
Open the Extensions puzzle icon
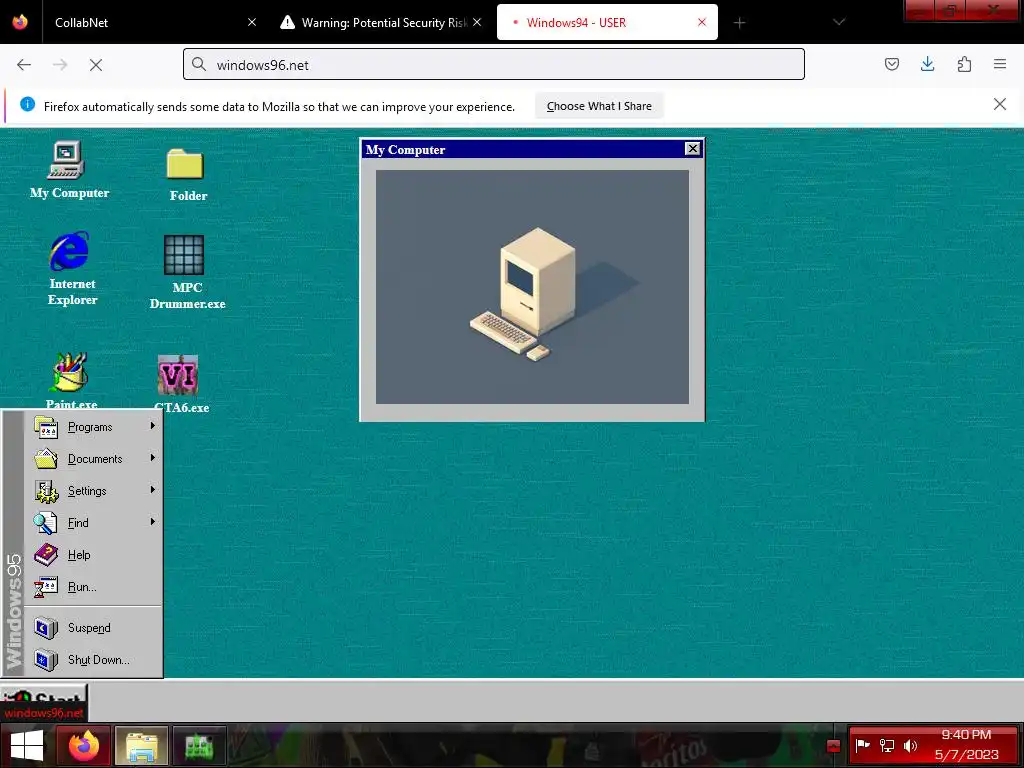(964, 64)
